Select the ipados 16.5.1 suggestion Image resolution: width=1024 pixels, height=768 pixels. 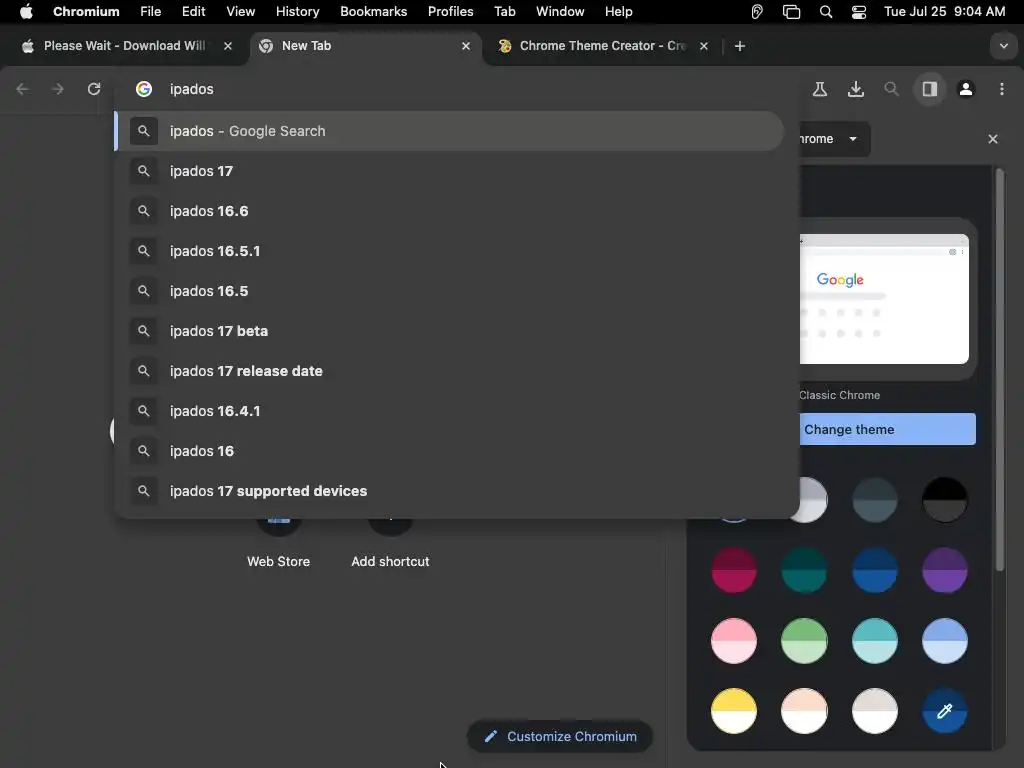(x=449, y=251)
